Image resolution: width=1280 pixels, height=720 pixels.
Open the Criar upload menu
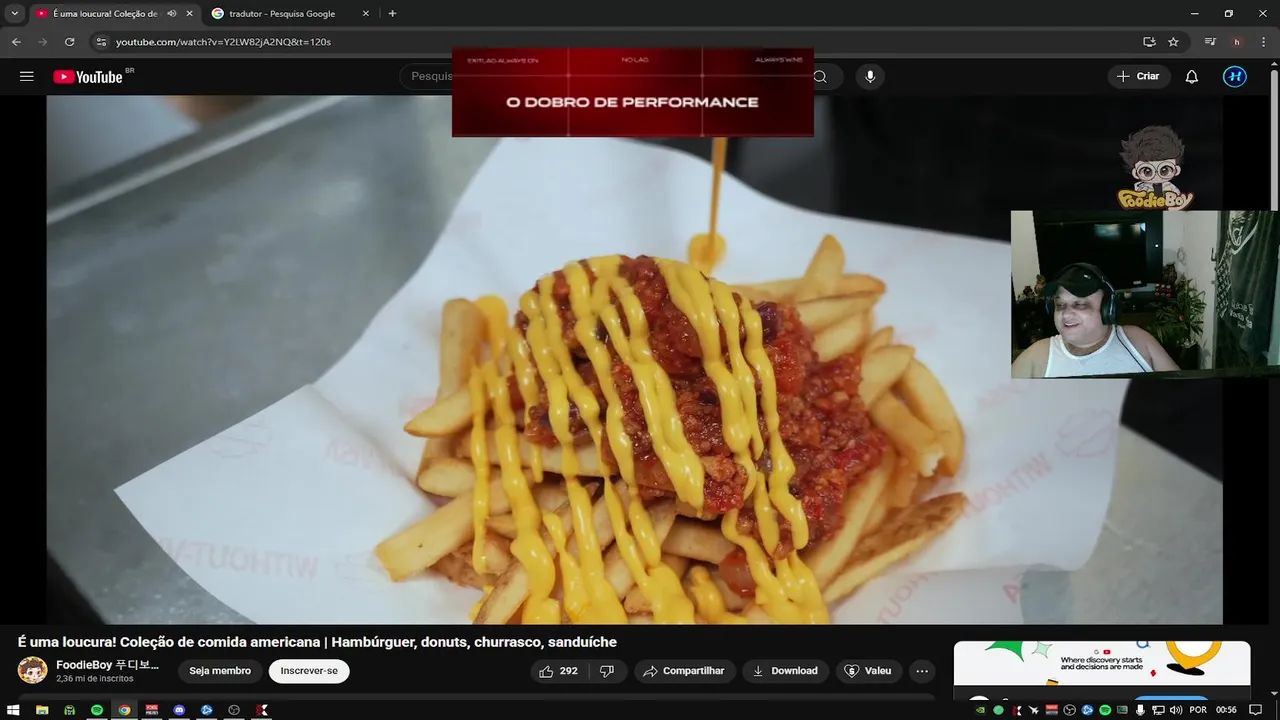click(1139, 77)
